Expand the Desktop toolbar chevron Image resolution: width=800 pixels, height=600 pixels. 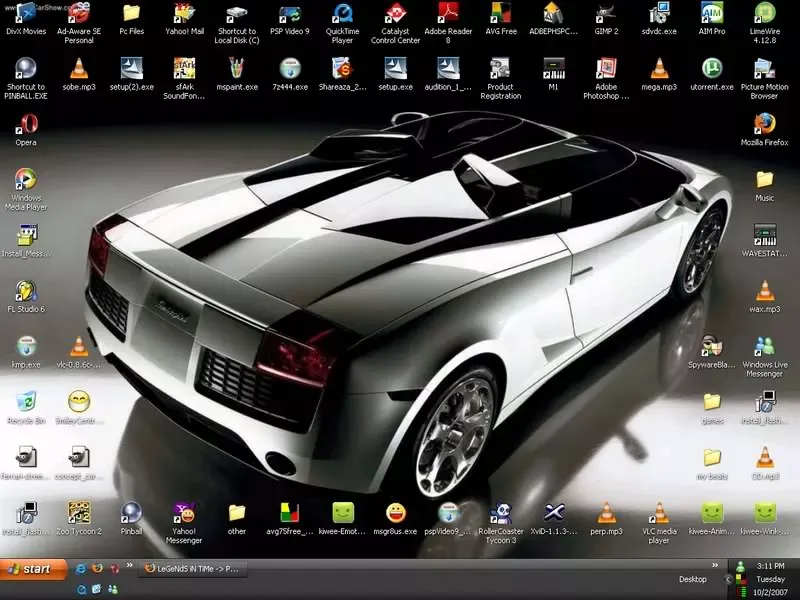point(715,565)
